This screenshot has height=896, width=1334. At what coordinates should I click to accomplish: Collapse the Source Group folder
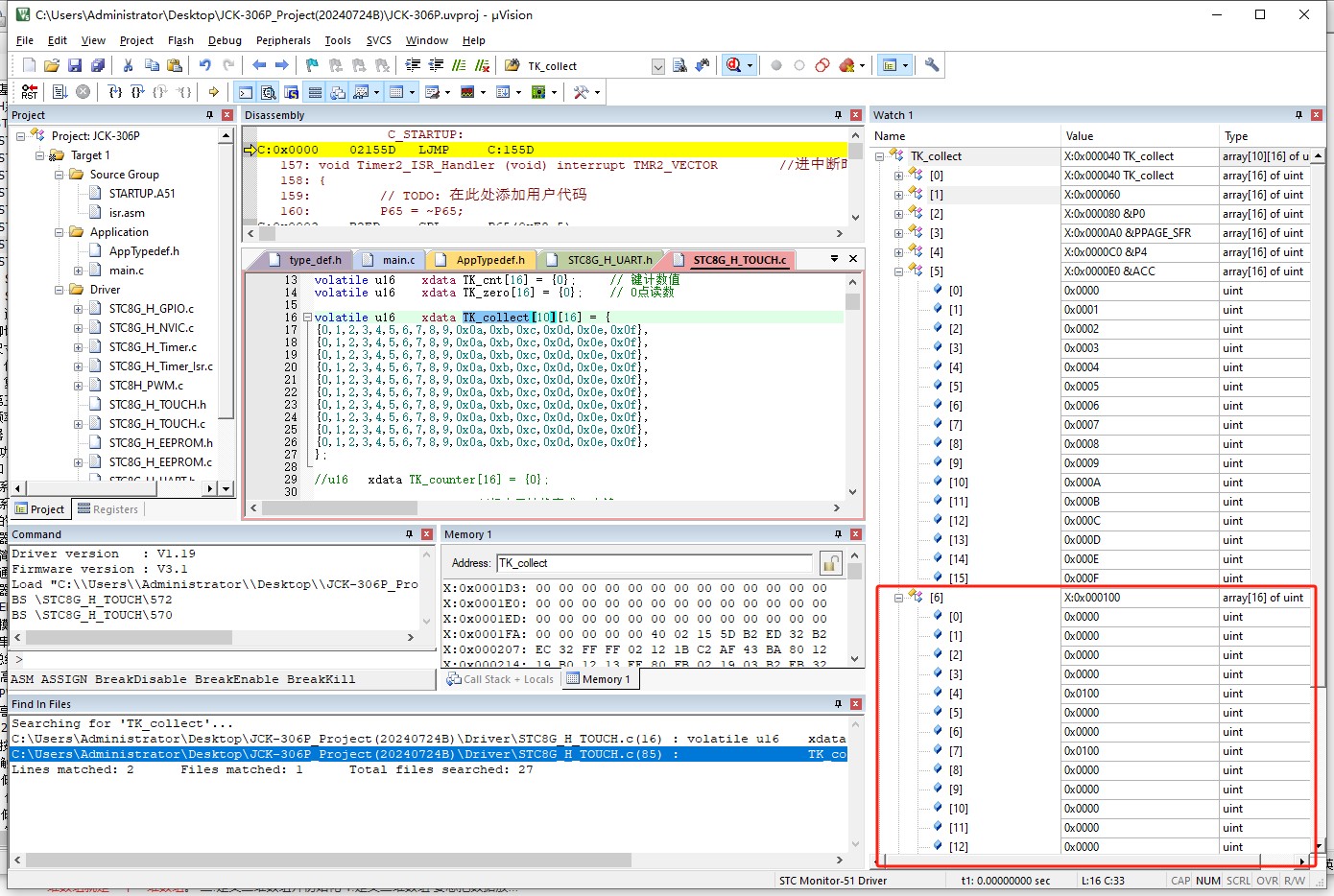coord(60,175)
